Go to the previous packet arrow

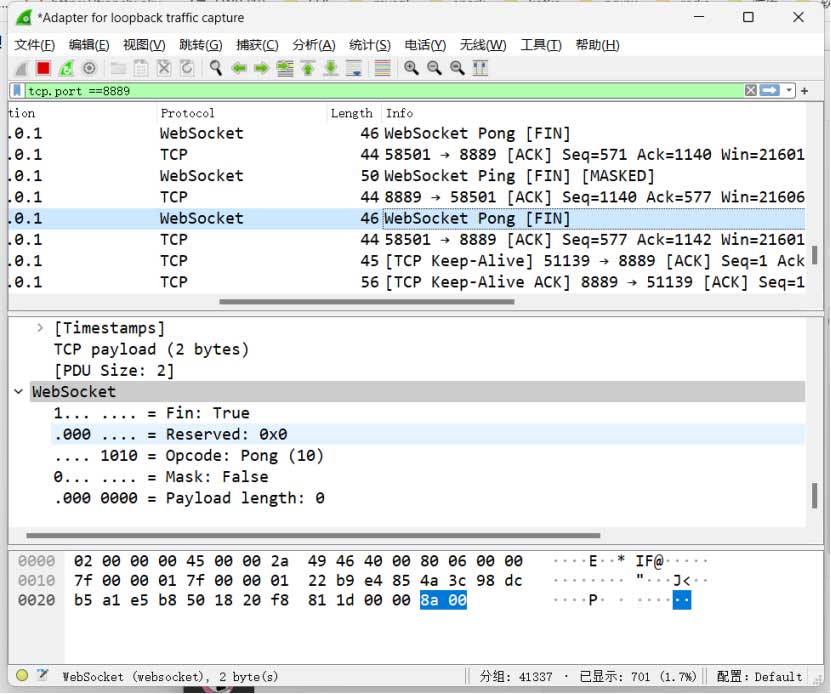click(239, 68)
